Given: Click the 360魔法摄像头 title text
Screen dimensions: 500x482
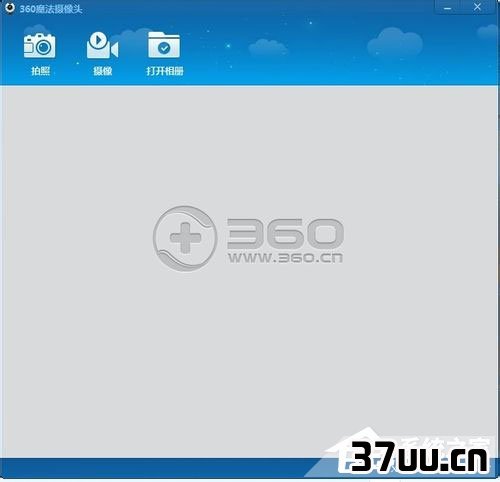Looking at the screenshot, I should coord(51,9).
